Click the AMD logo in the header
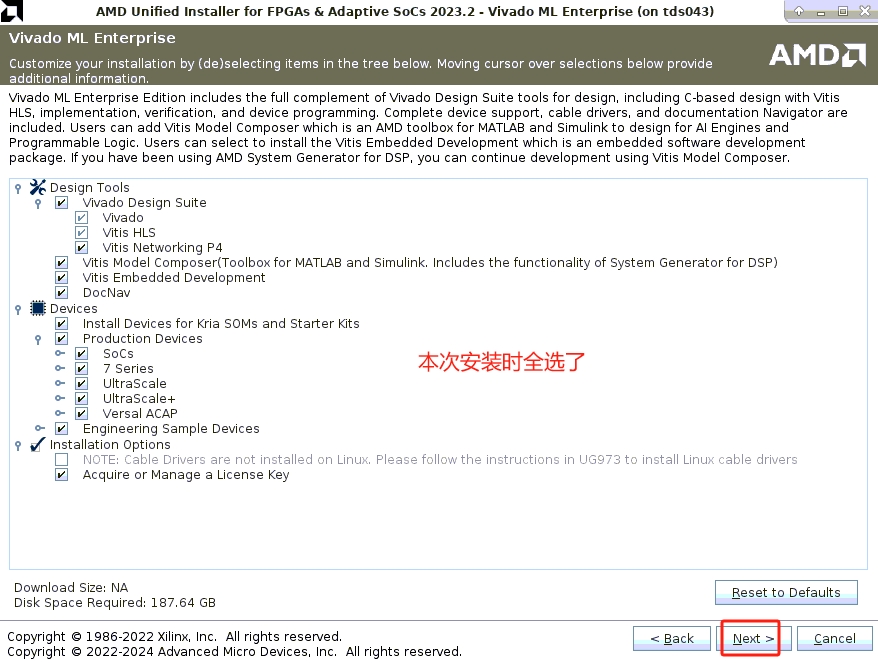The image size is (878, 663). point(817,55)
